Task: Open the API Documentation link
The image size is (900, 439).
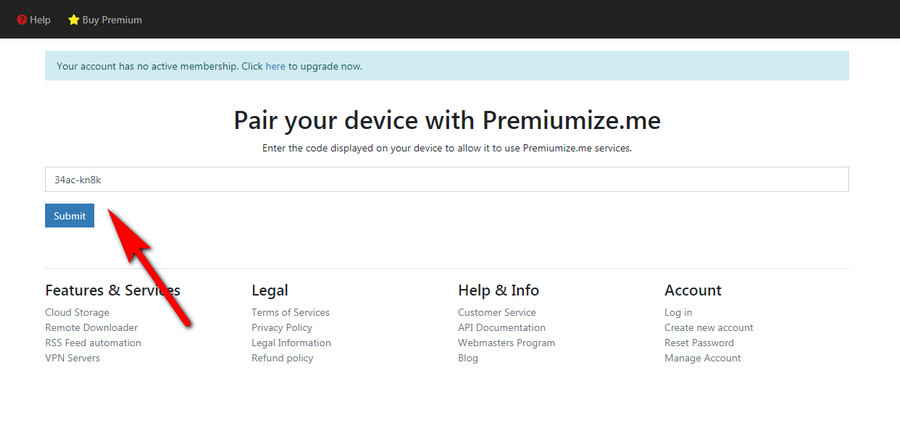Action: (502, 327)
